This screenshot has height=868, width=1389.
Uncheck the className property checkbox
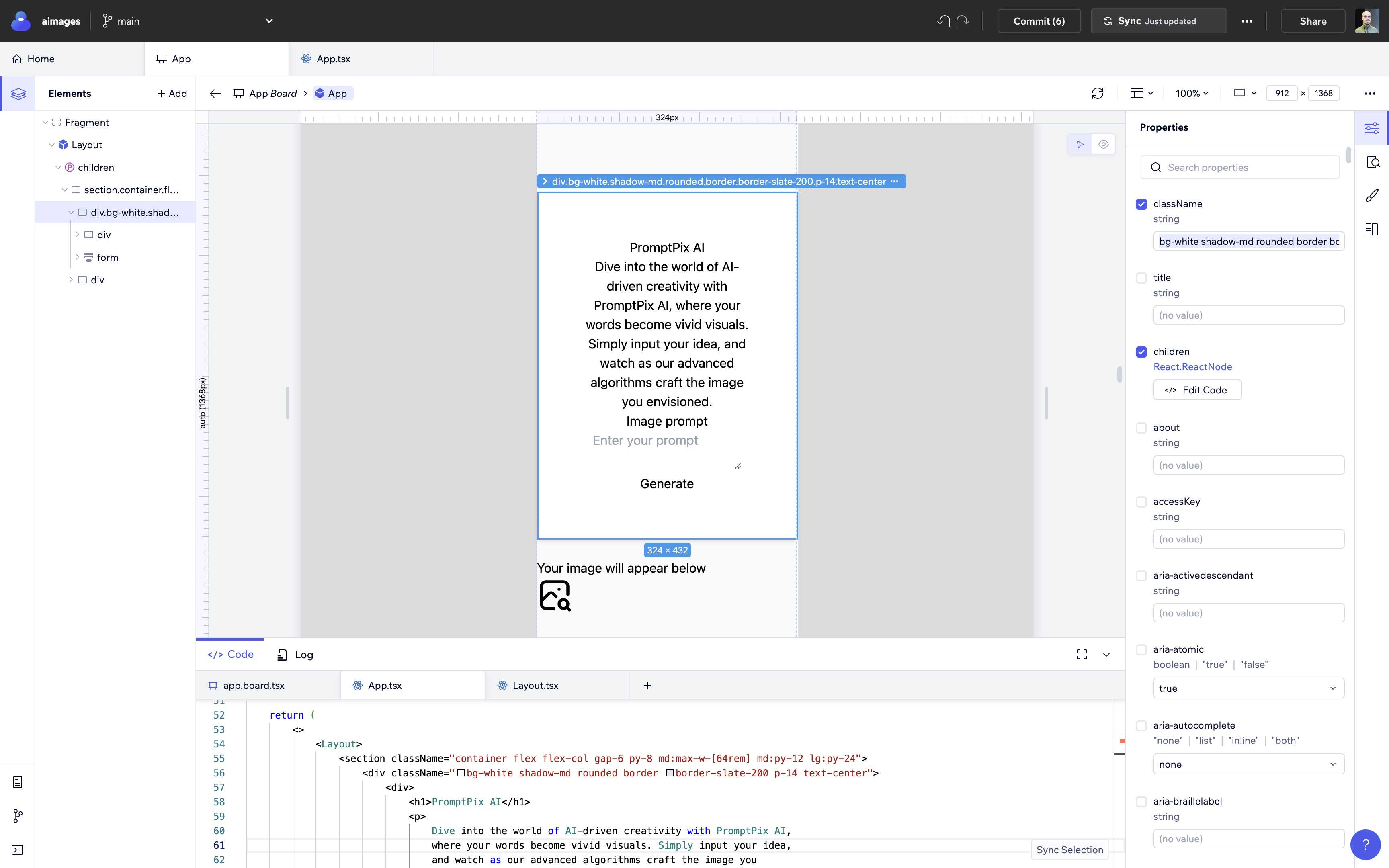[1141, 204]
